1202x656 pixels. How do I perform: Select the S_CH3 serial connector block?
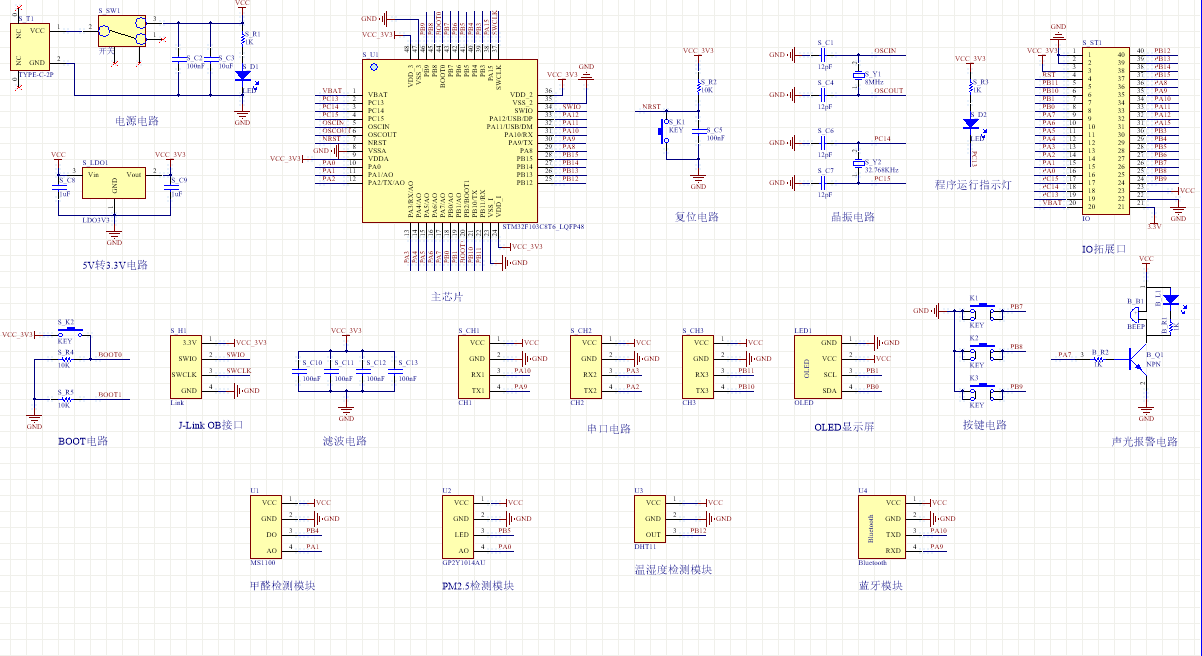699,367
